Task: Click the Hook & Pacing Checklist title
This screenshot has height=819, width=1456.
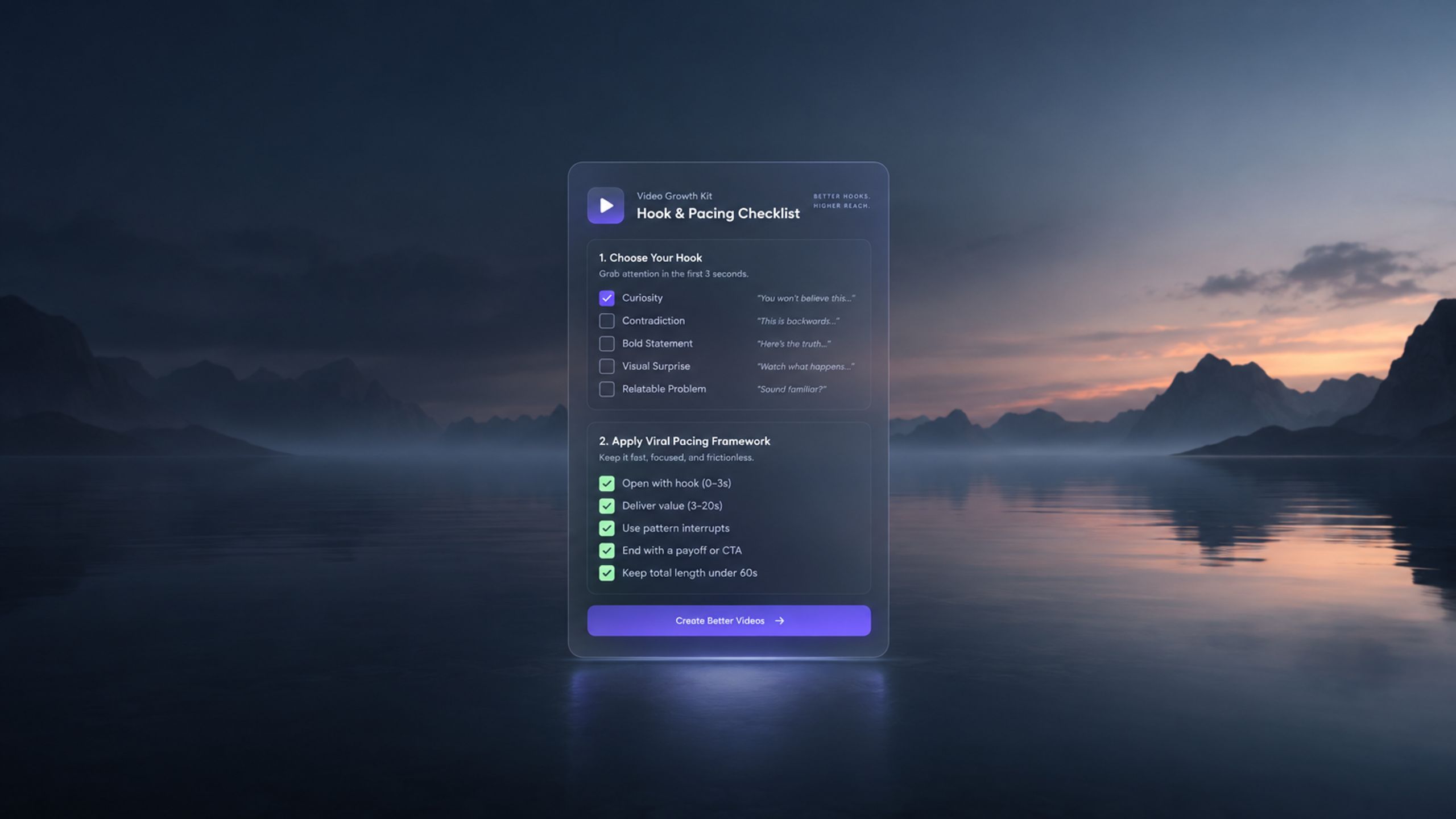Action: pos(718,213)
